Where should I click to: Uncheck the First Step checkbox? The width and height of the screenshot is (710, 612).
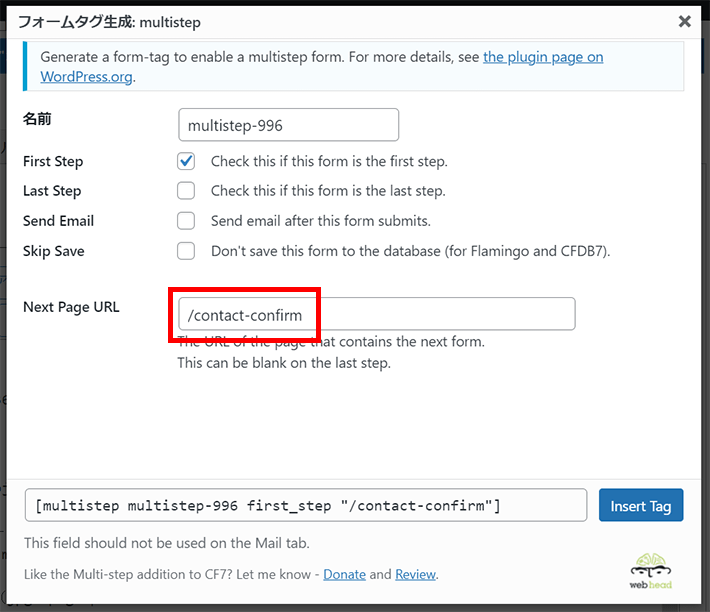coord(186,161)
